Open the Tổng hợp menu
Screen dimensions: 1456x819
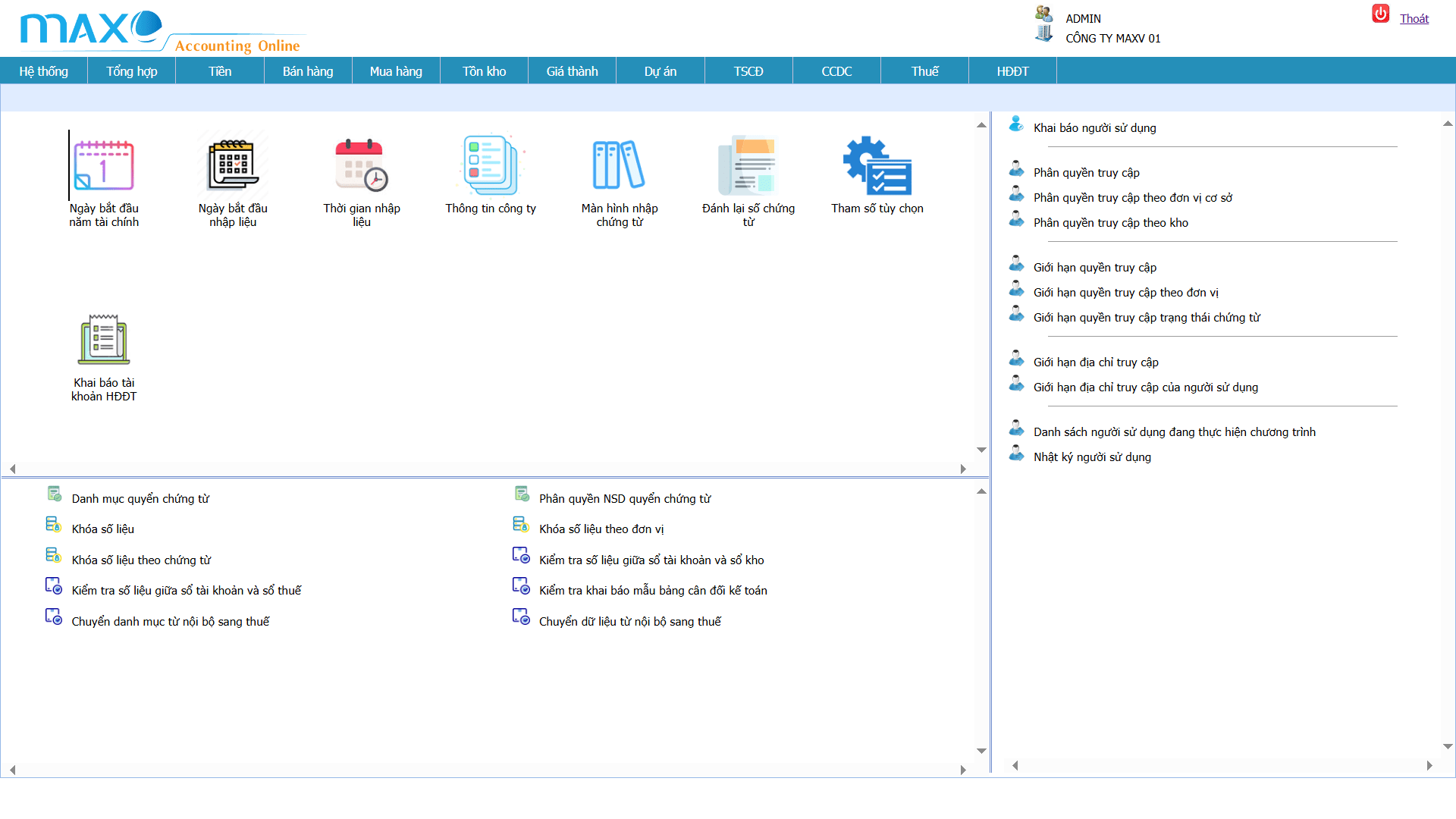click(132, 71)
